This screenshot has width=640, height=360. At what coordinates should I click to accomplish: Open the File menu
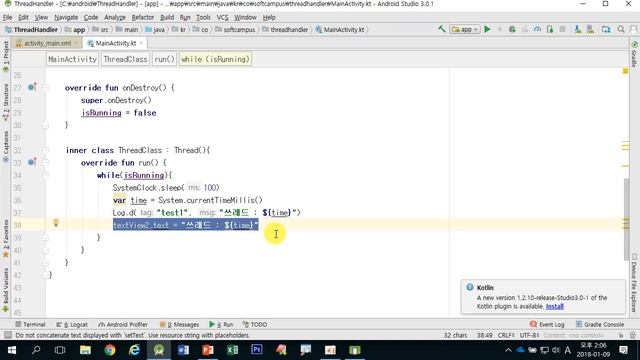[7, 17]
